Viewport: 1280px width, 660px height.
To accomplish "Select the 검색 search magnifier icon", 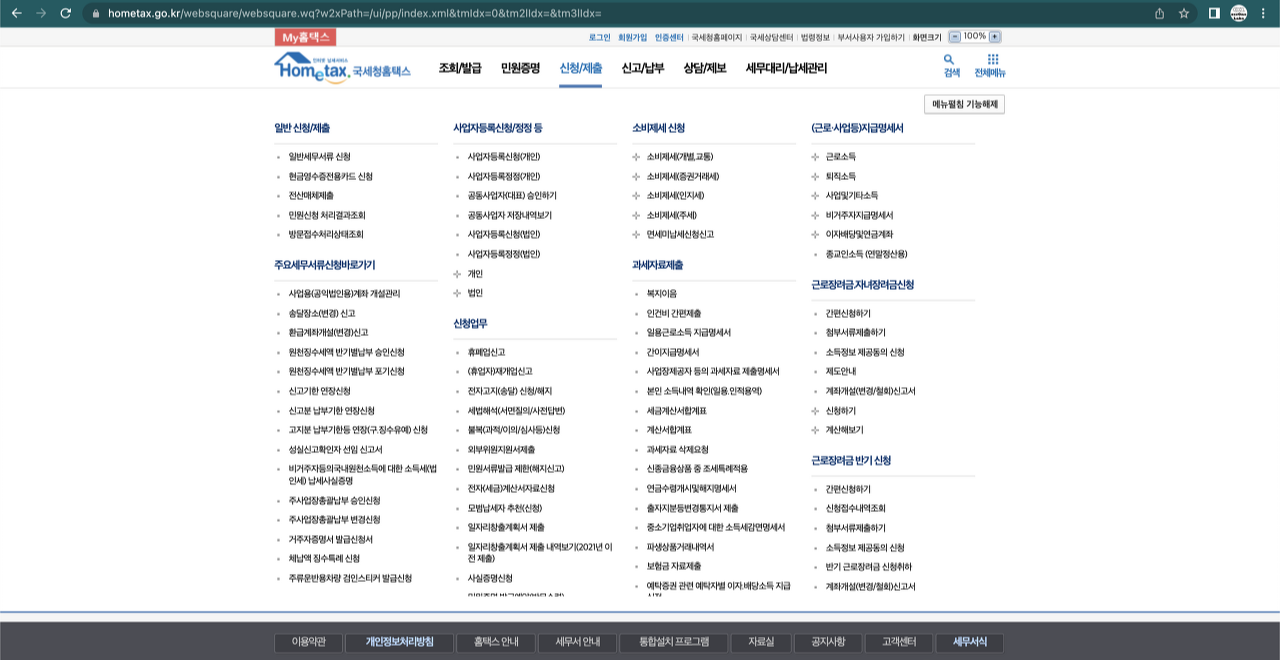I will (946, 60).
